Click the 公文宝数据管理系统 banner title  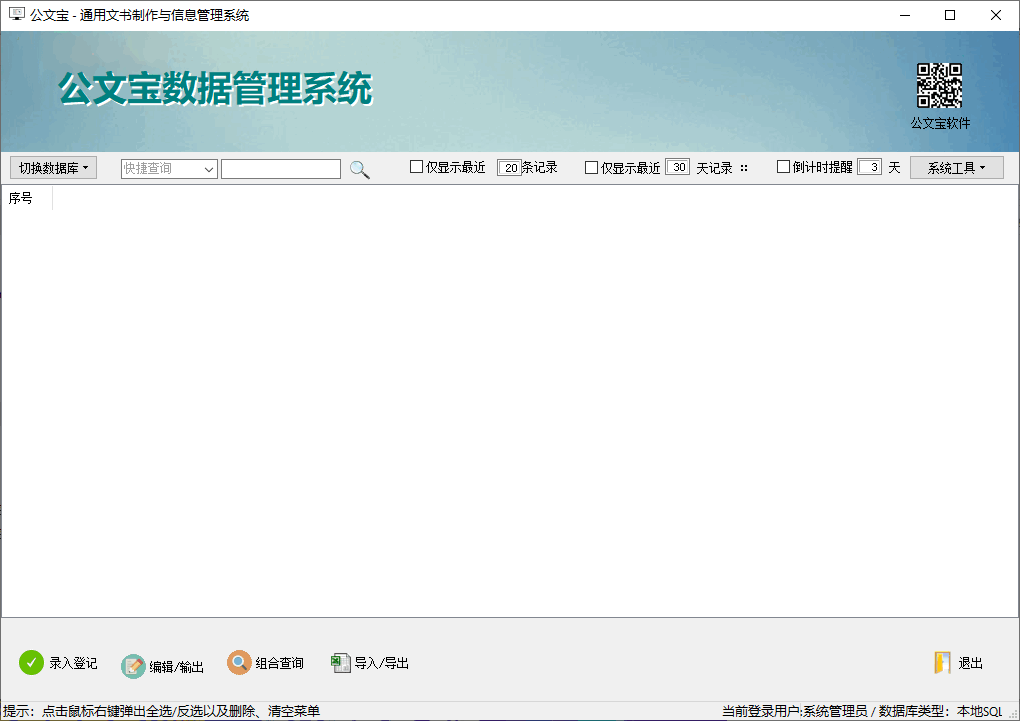click(x=215, y=88)
